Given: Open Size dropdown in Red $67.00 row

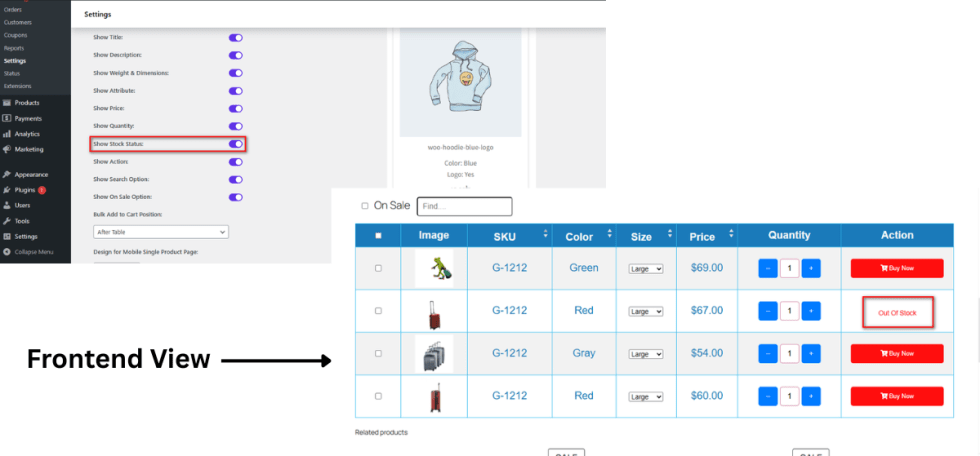Looking at the screenshot, I should pos(646,311).
